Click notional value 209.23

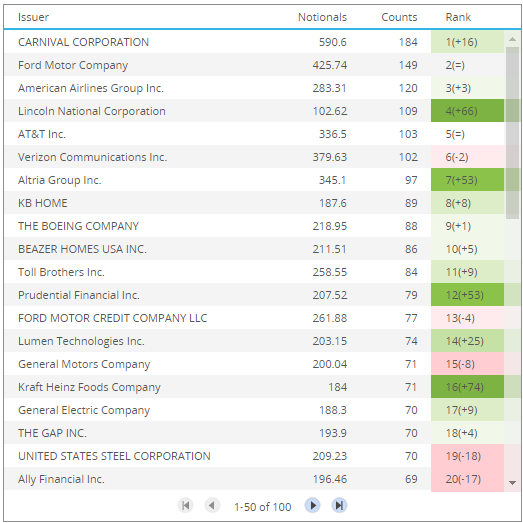[330, 456]
